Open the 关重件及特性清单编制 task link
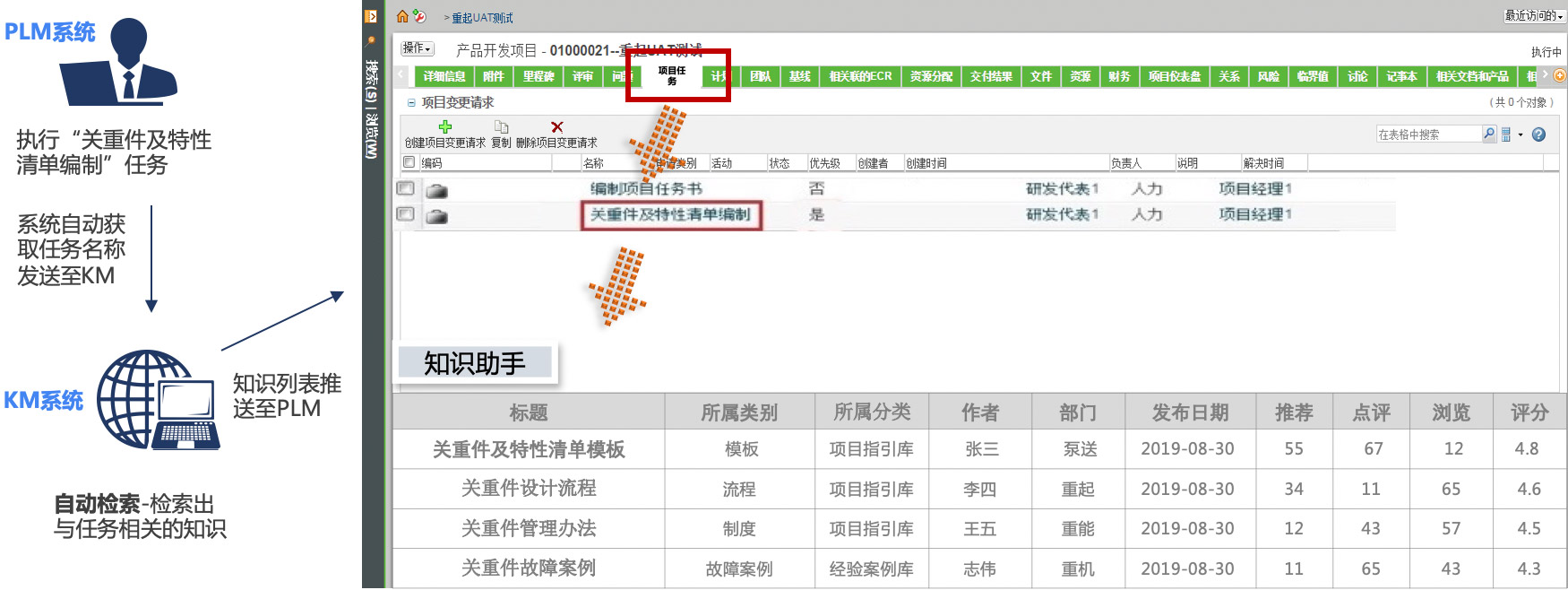Image resolution: width=1568 pixels, height=590 pixels. (670, 214)
